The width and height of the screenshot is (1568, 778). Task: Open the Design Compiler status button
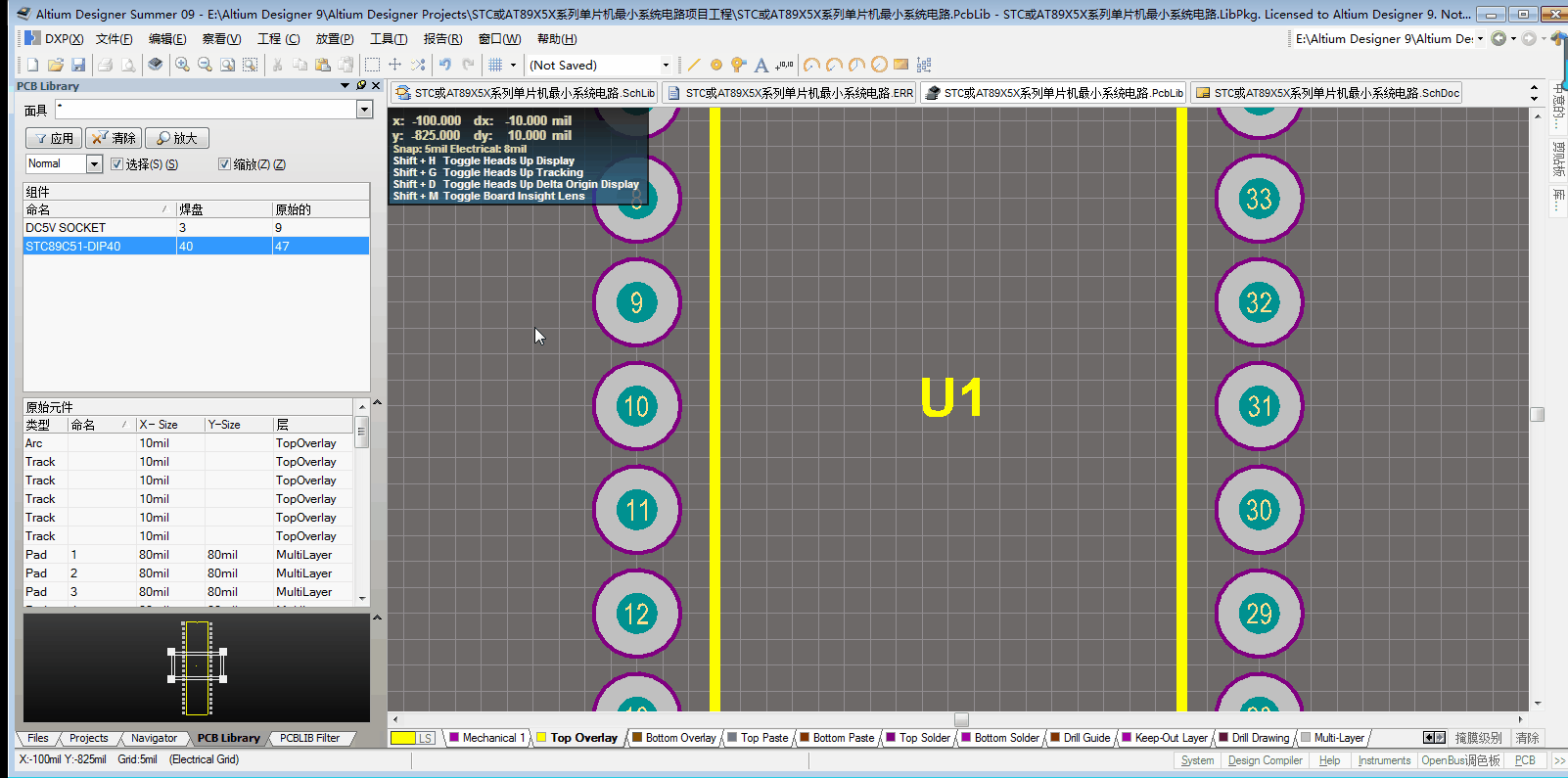click(1265, 760)
